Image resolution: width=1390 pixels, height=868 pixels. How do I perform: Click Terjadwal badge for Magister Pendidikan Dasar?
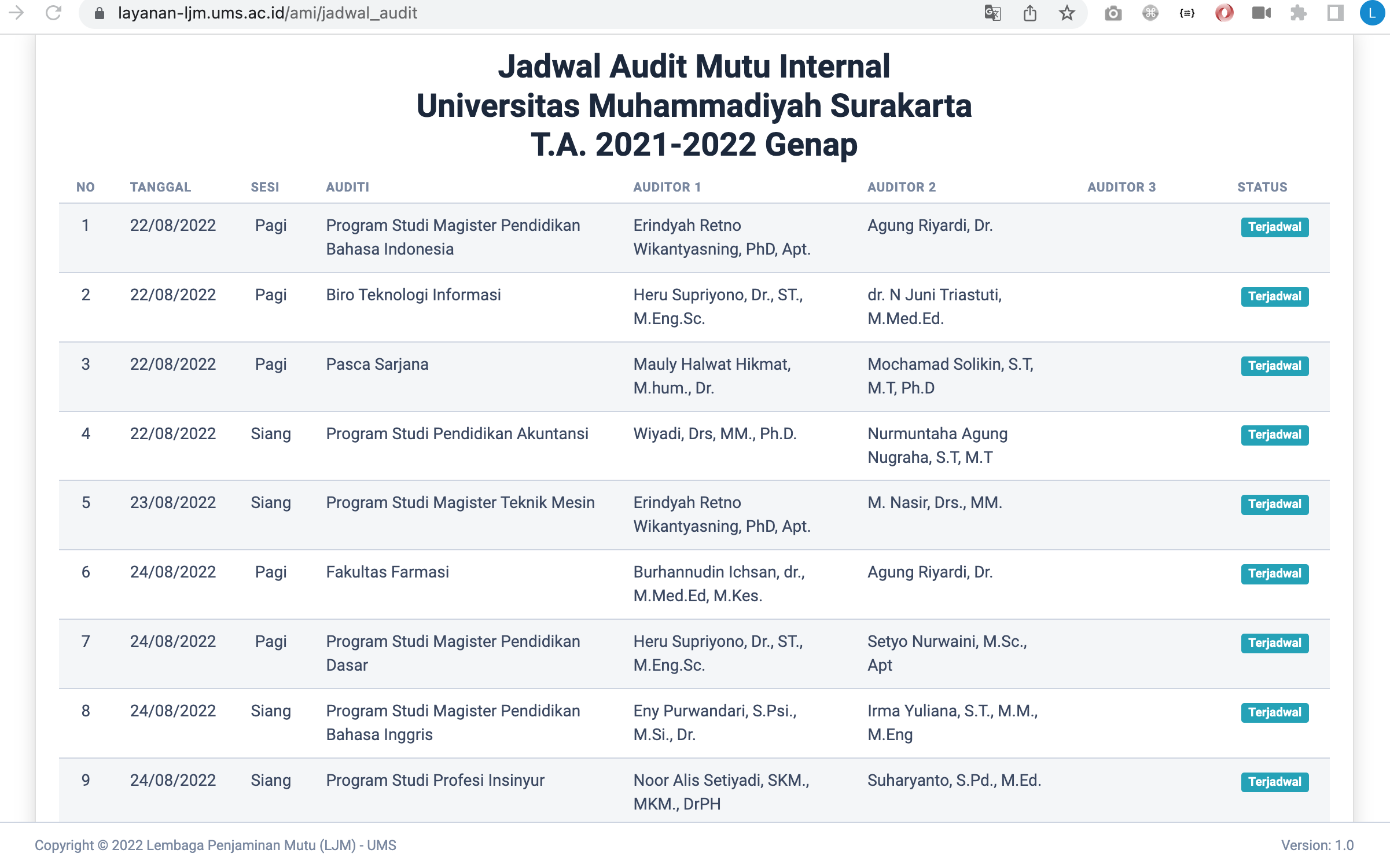point(1274,643)
